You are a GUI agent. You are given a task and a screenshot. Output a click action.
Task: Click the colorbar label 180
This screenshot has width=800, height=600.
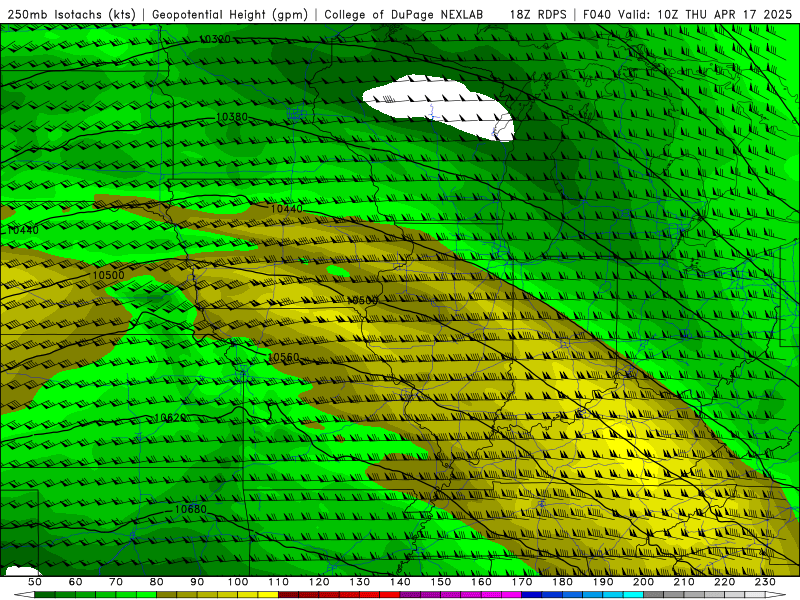(562, 582)
